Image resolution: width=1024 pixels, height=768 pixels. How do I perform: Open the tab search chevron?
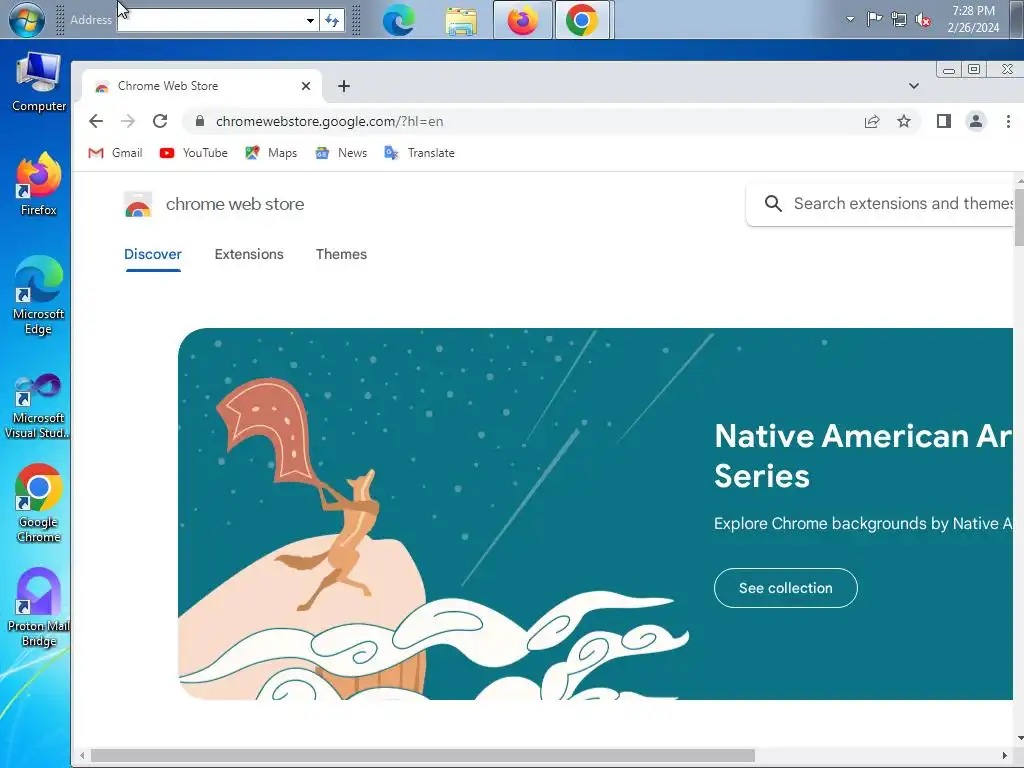[914, 86]
